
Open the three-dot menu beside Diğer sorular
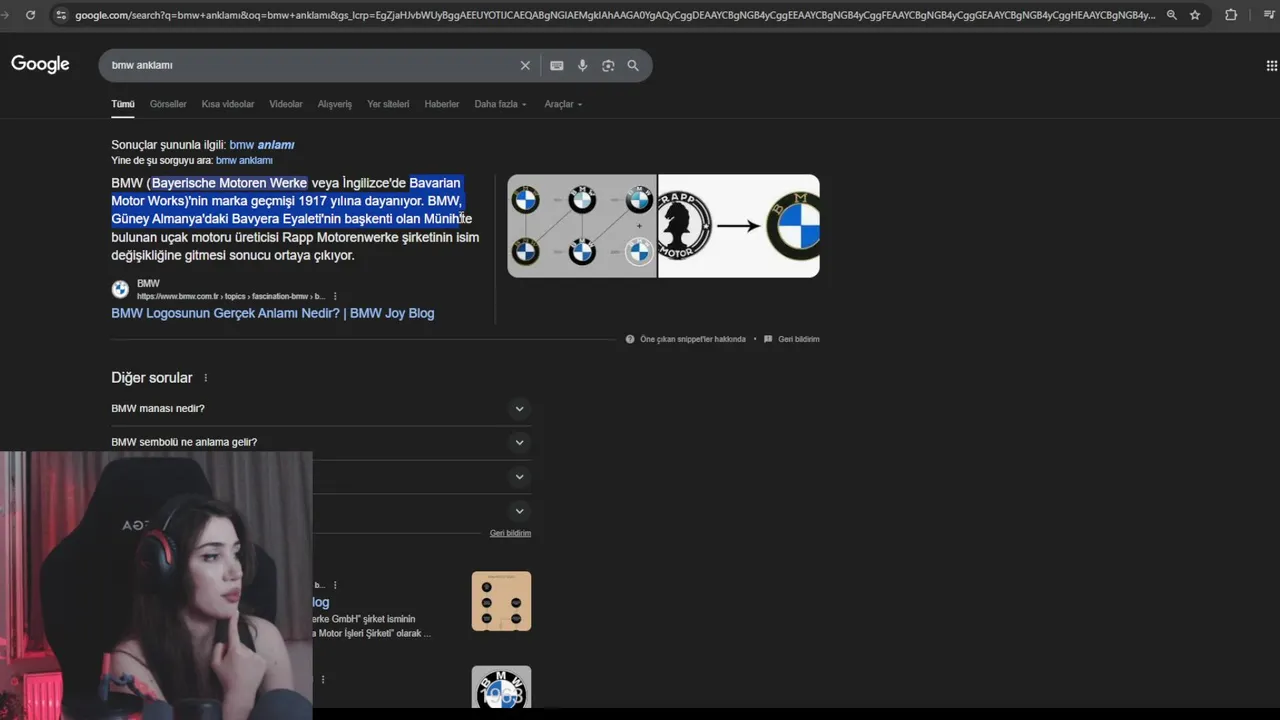206,378
